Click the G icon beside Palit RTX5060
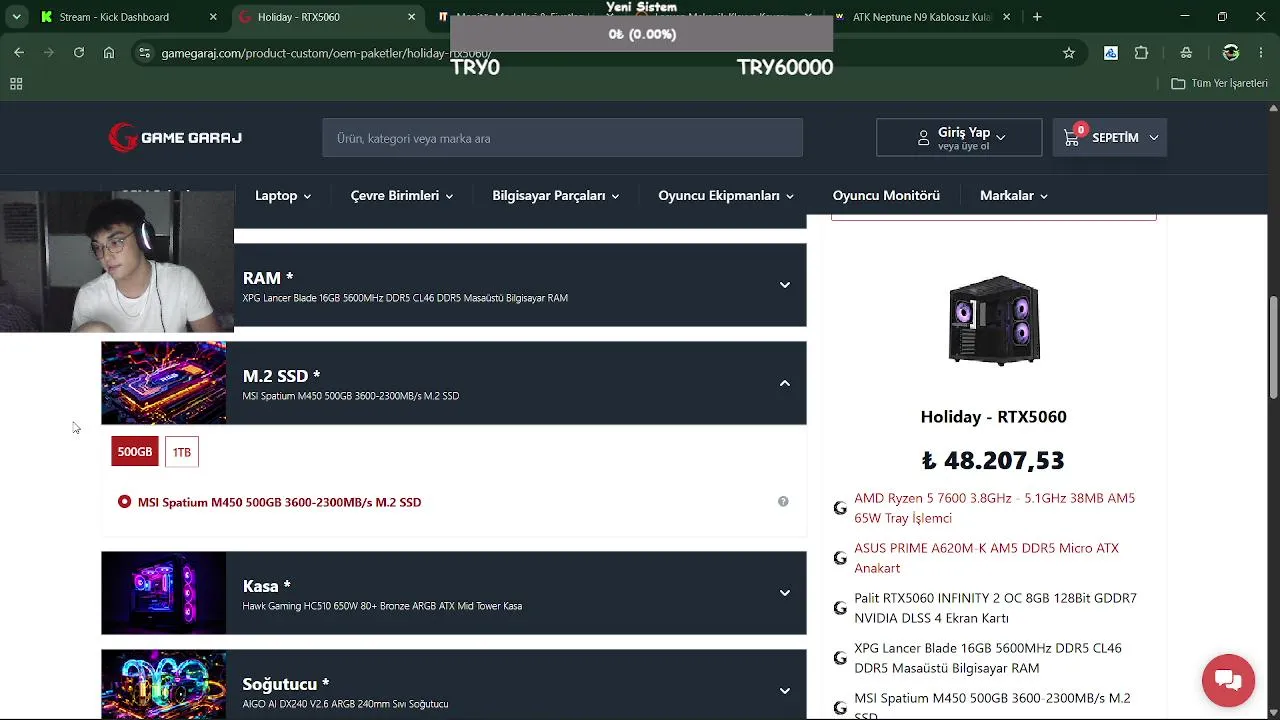Screen dimensions: 1280x720 (840, 608)
